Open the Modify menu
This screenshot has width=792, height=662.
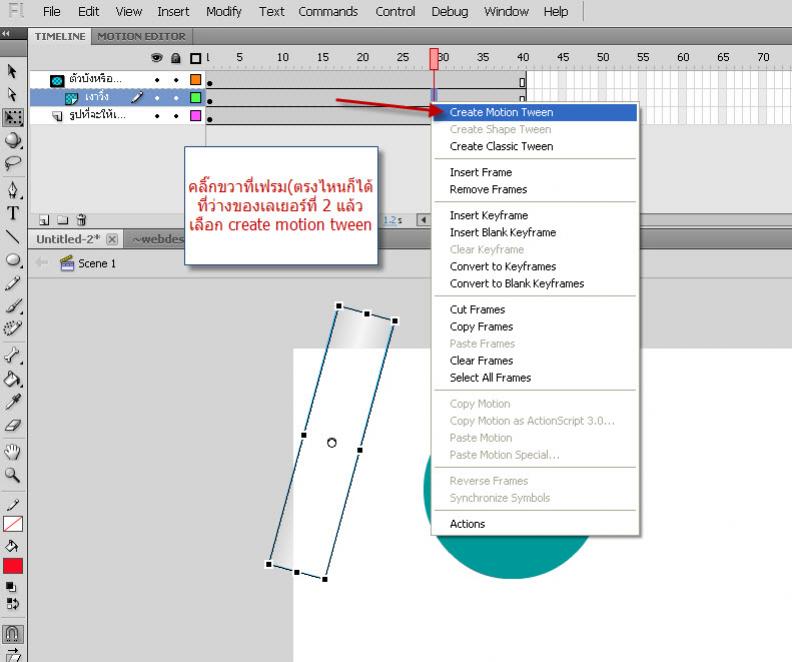pyautogui.click(x=224, y=11)
